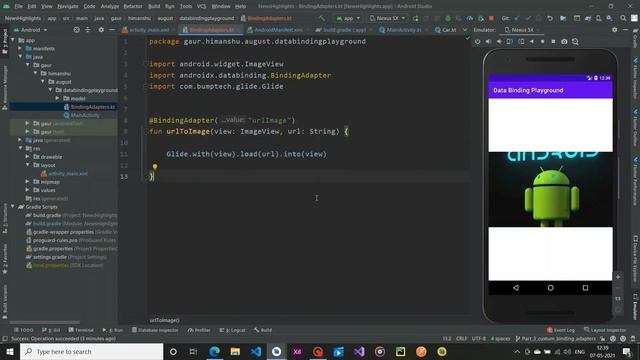Open File Explorer from the taskbar

(x=235, y=351)
